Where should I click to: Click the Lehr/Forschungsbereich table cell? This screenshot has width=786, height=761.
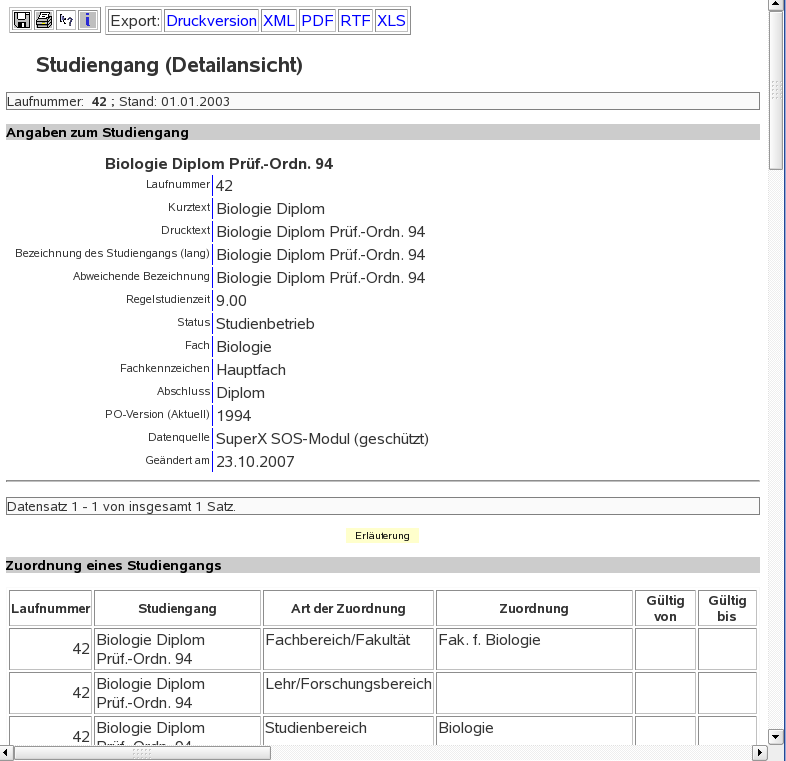348,693
